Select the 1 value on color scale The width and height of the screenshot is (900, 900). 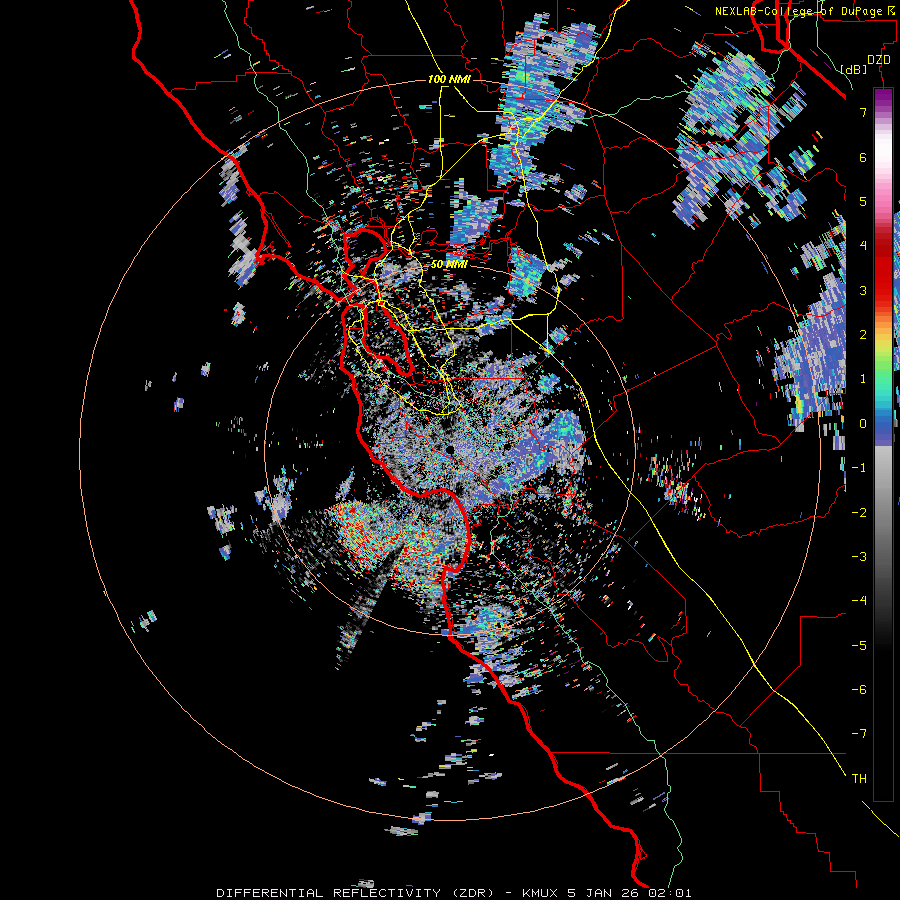863,379
